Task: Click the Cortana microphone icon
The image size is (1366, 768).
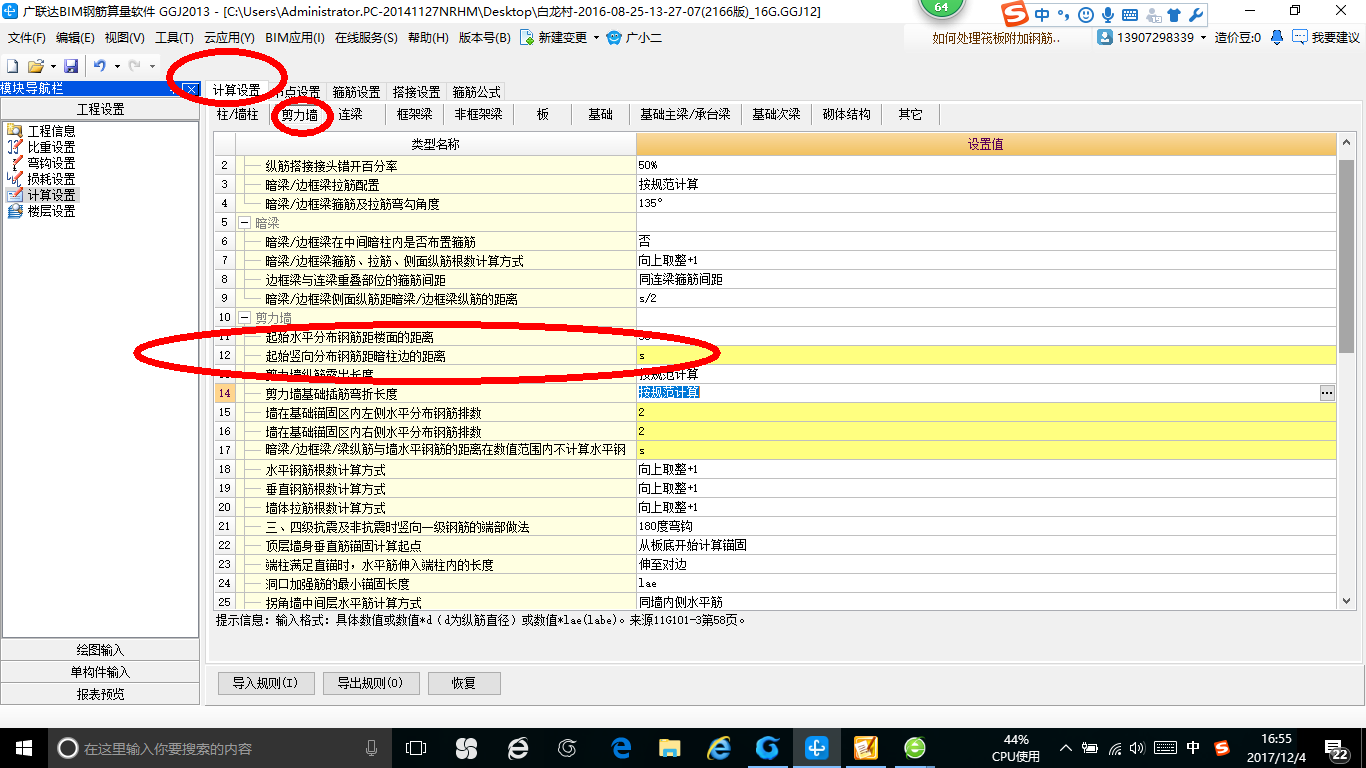Action: [x=372, y=747]
